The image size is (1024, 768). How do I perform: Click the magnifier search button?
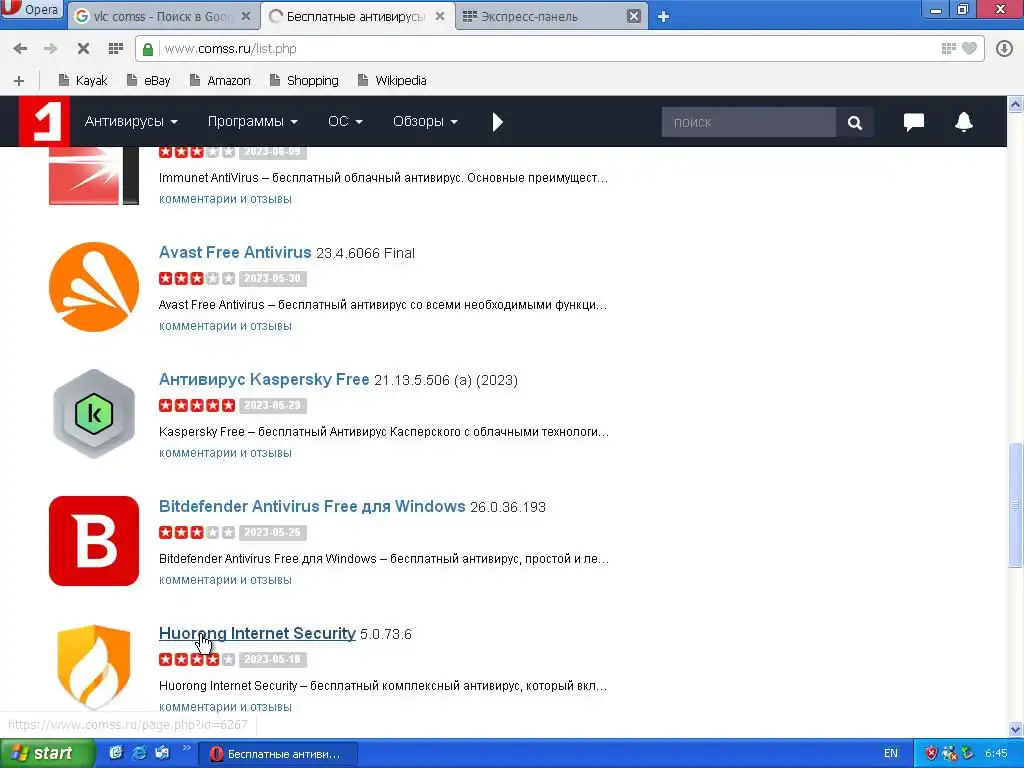click(855, 122)
